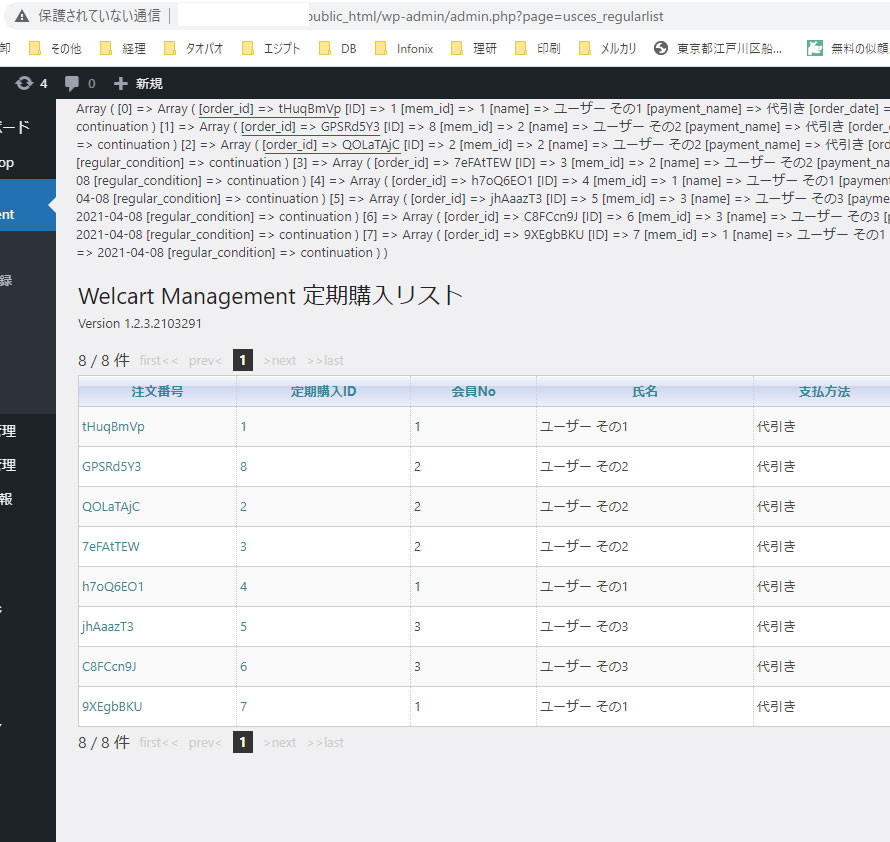The image size is (890, 842).
Task: Click 代引き cell in 7eFAtTEW row
Action: [776, 546]
